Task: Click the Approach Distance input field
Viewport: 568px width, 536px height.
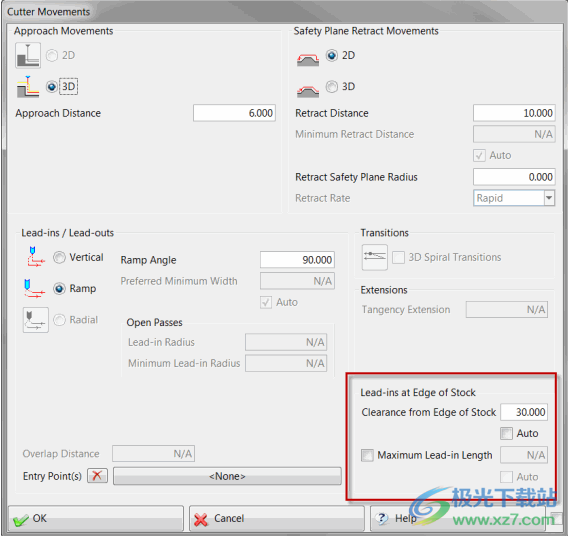Action: point(234,113)
